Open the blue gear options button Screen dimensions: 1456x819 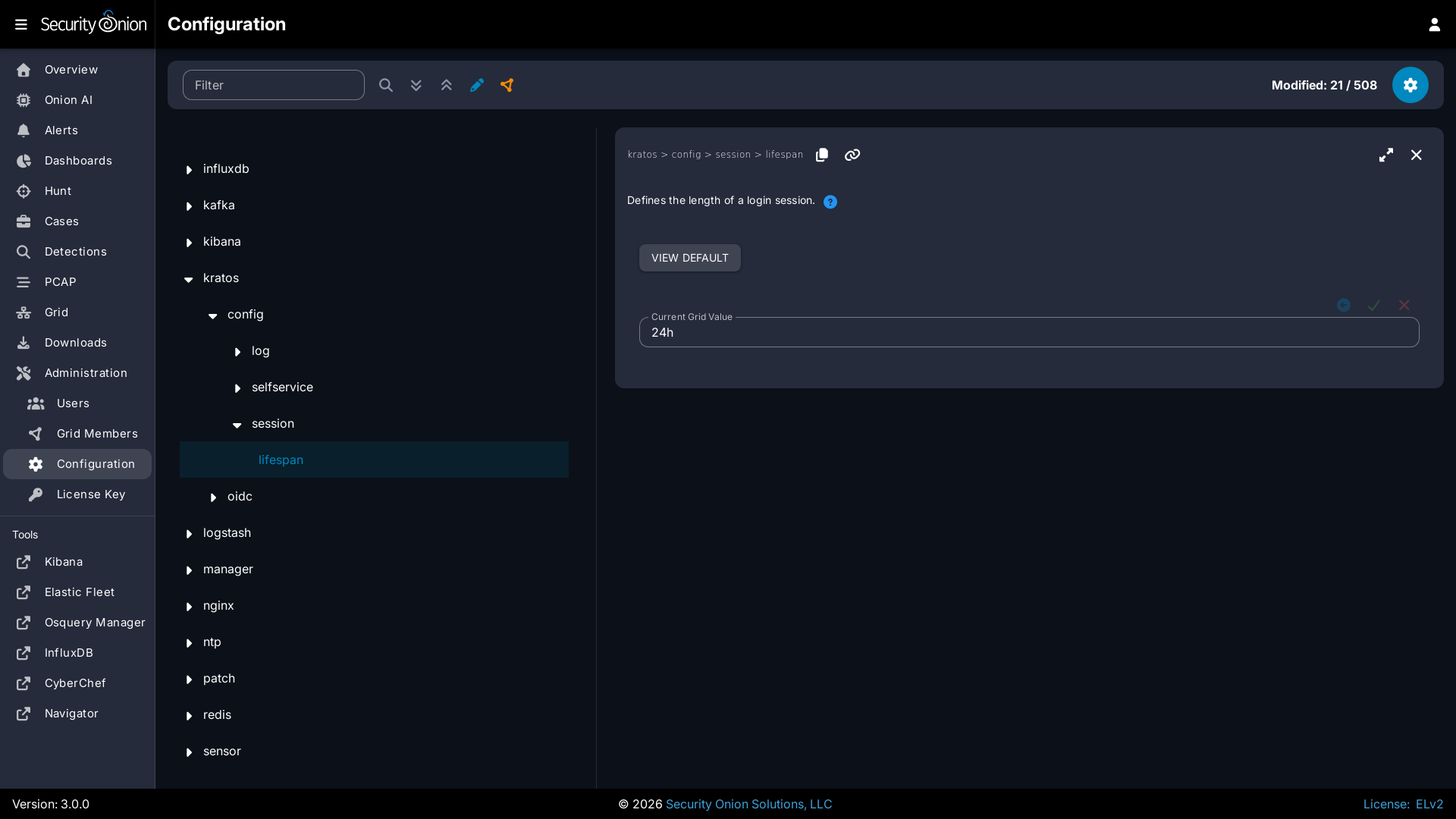click(x=1410, y=85)
